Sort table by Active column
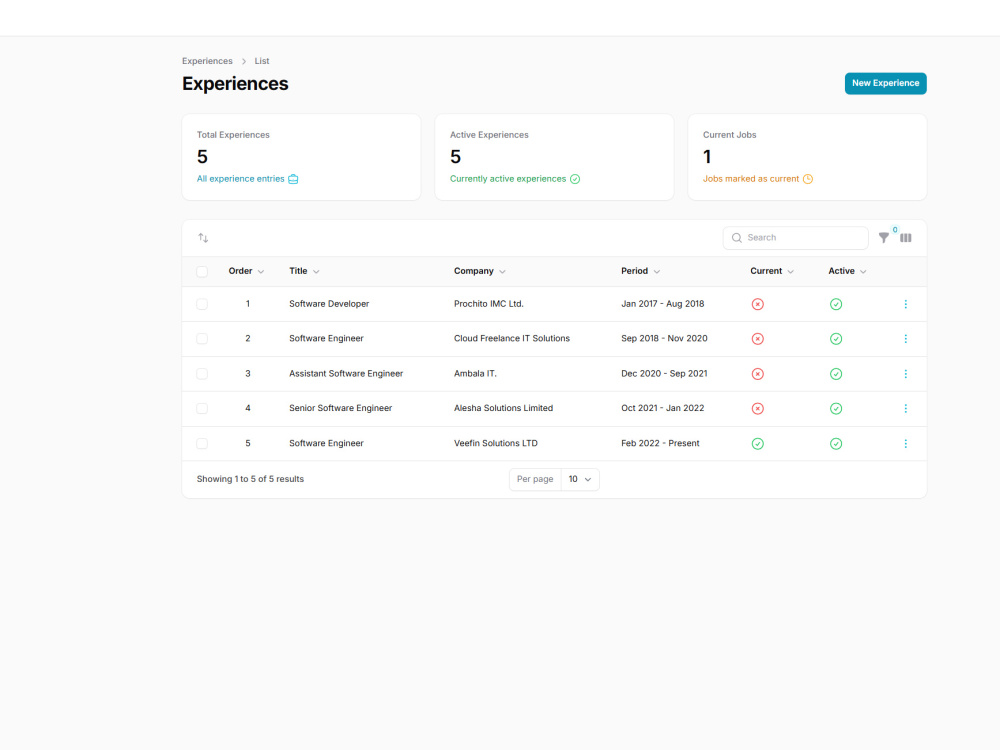 [x=847, y=271]
